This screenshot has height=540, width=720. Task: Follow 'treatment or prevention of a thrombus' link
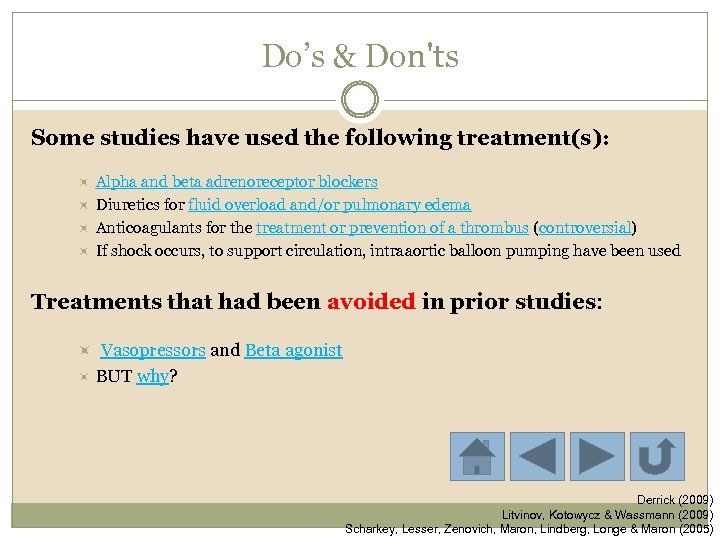[392, 228]
